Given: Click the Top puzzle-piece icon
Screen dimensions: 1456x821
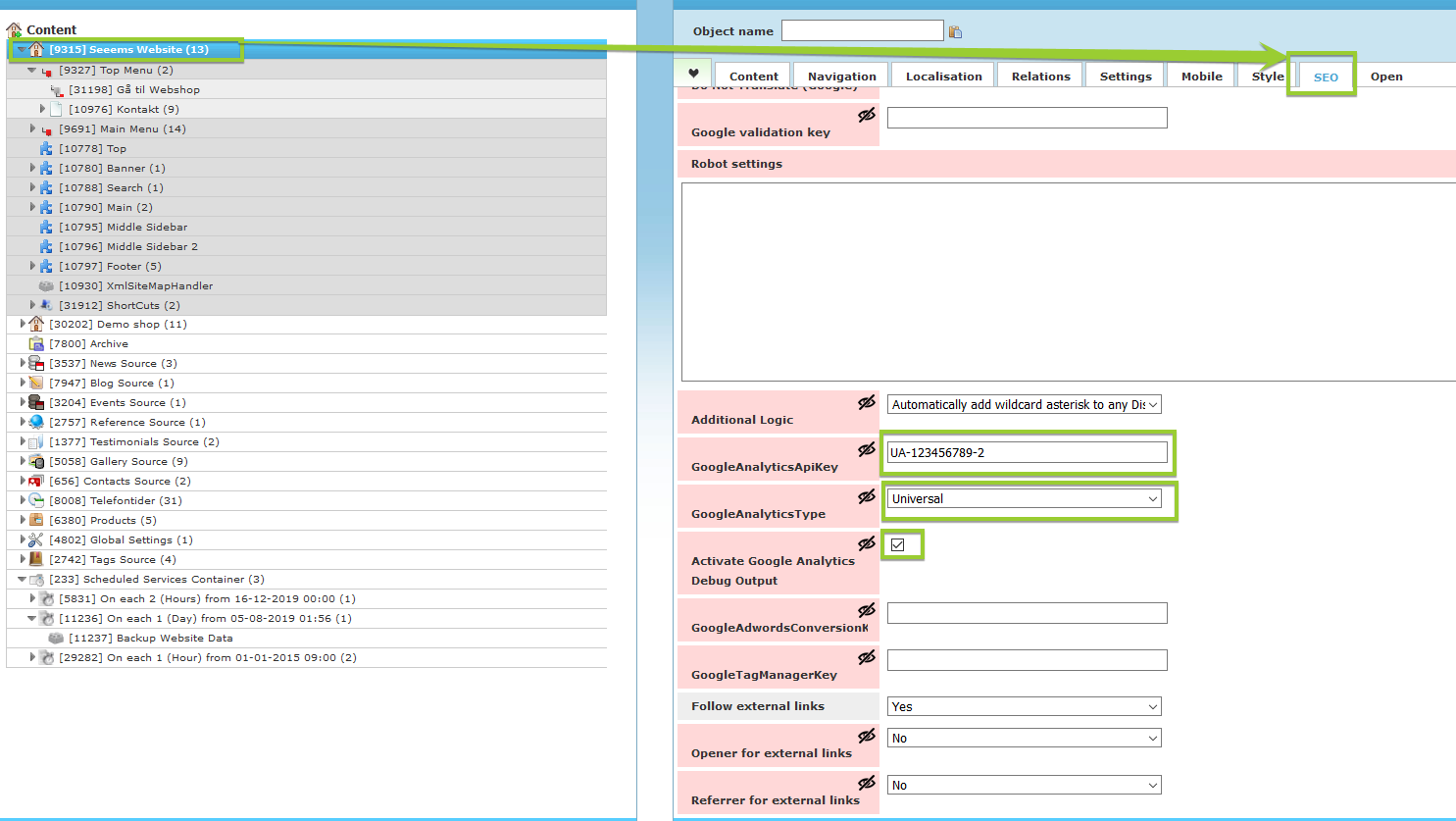Looking at the screenshot, I should tap(46, 148).
